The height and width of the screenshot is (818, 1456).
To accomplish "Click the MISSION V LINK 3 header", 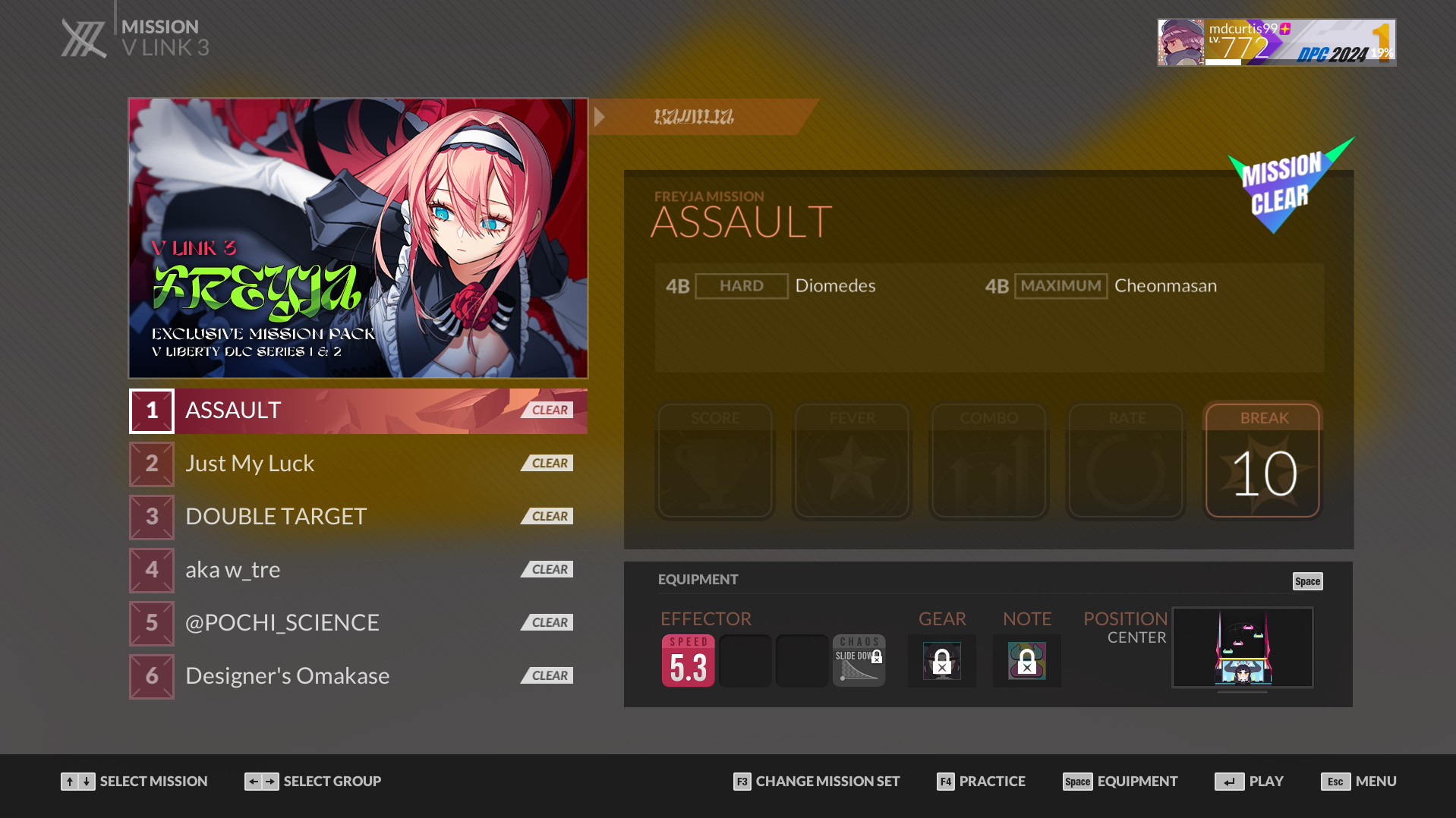I will click(x=165, y=38).
